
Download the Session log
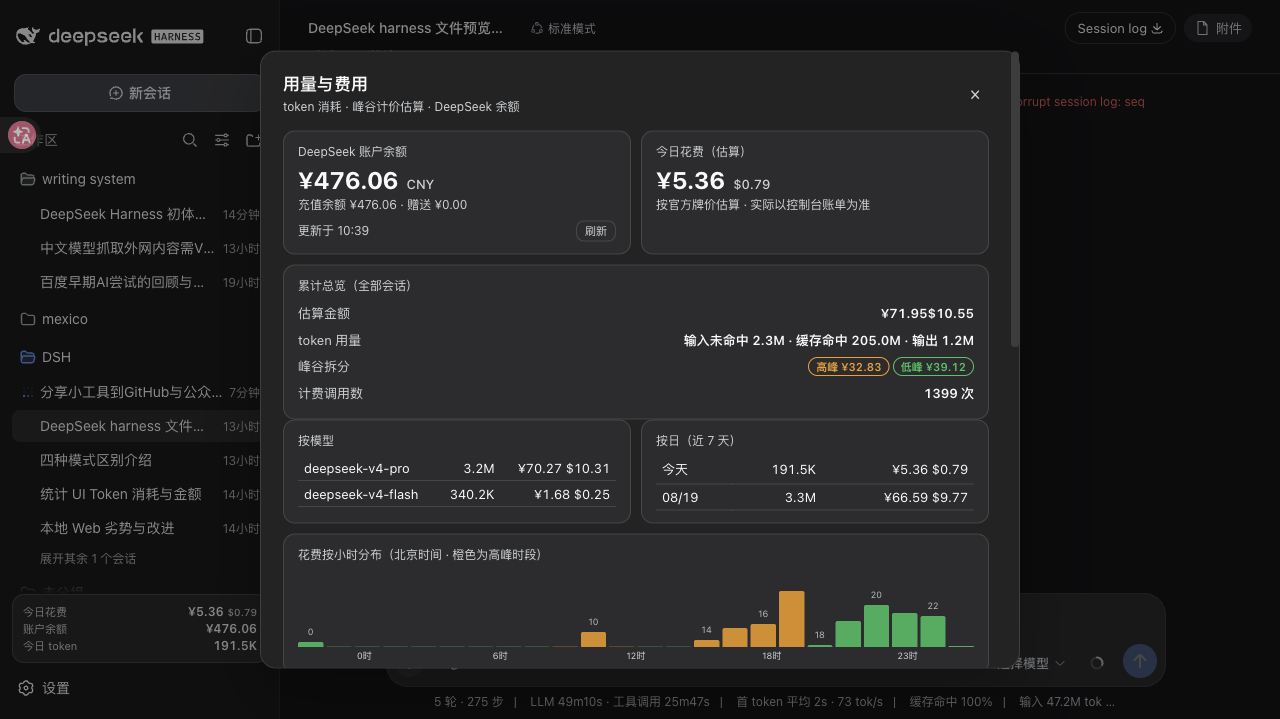1120,28
